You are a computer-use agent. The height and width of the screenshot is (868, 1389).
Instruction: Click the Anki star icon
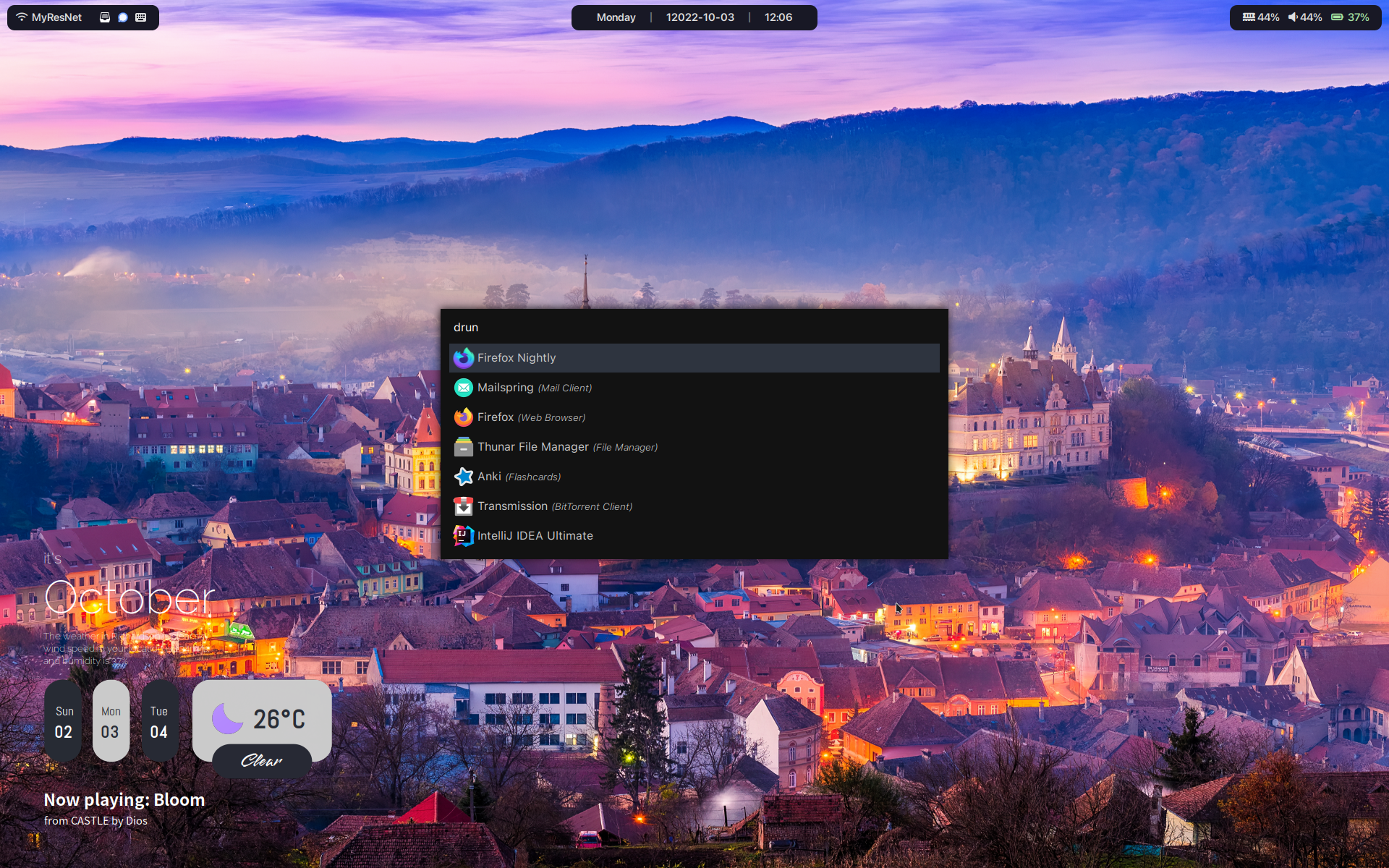tap(463, 477)
